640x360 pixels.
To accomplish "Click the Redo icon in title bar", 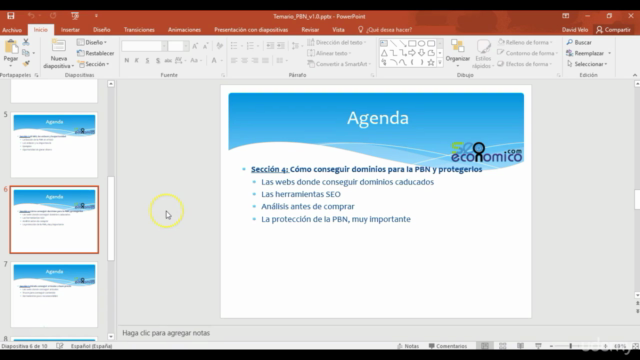I will click(53, 16).
